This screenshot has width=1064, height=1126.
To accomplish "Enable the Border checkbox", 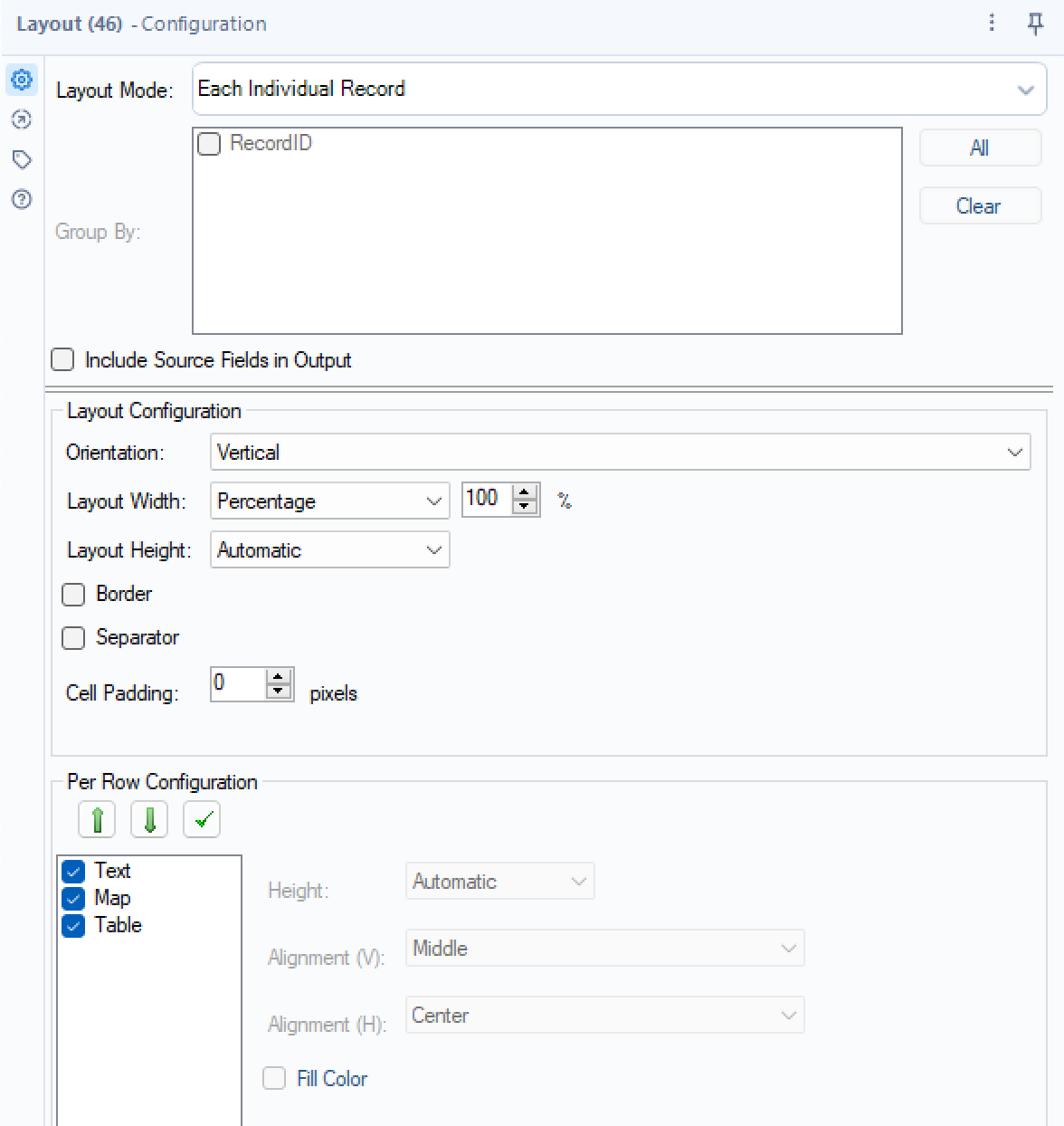I will pyautogui.click(x=73, y=594).
